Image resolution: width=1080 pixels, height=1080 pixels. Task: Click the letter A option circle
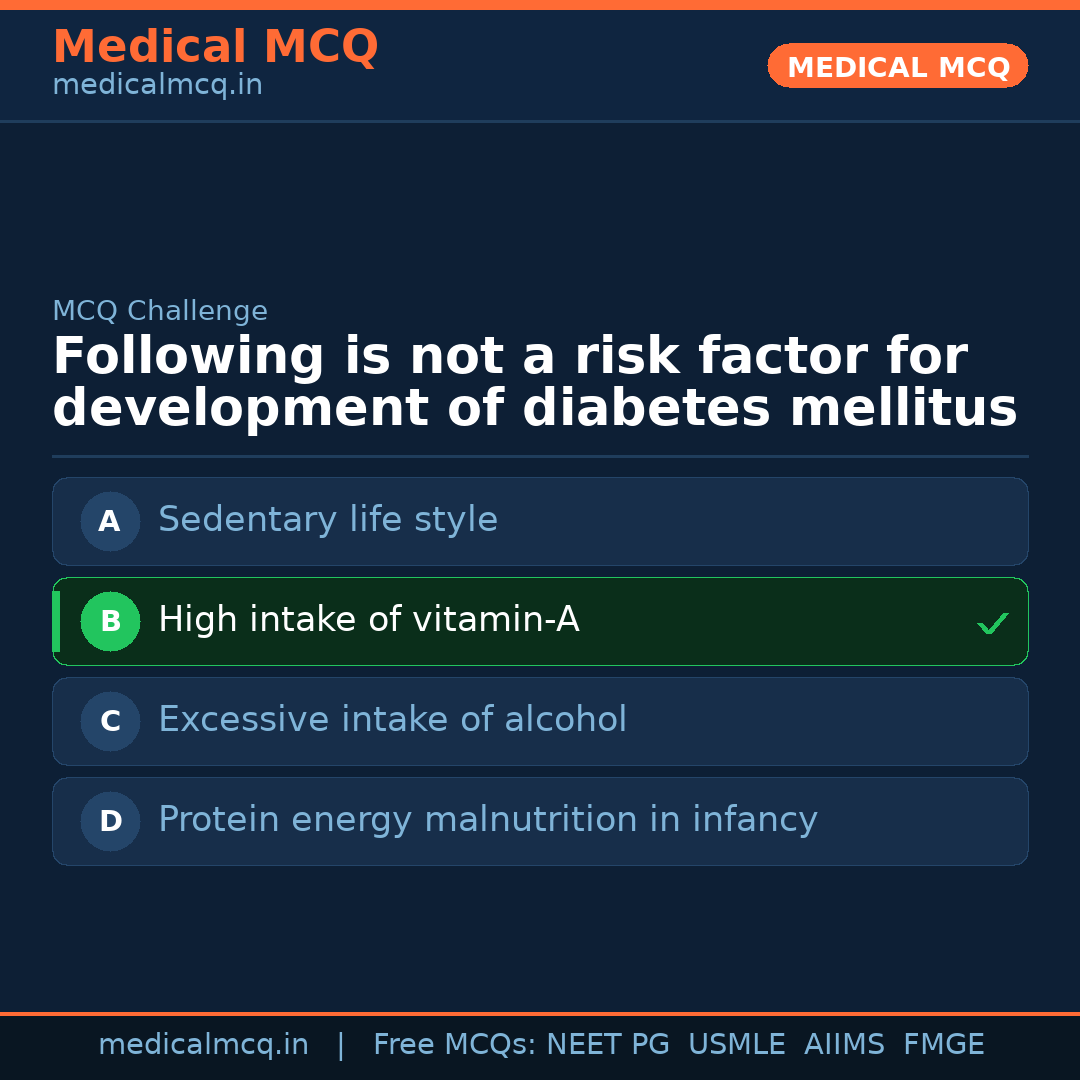(110, 521)
